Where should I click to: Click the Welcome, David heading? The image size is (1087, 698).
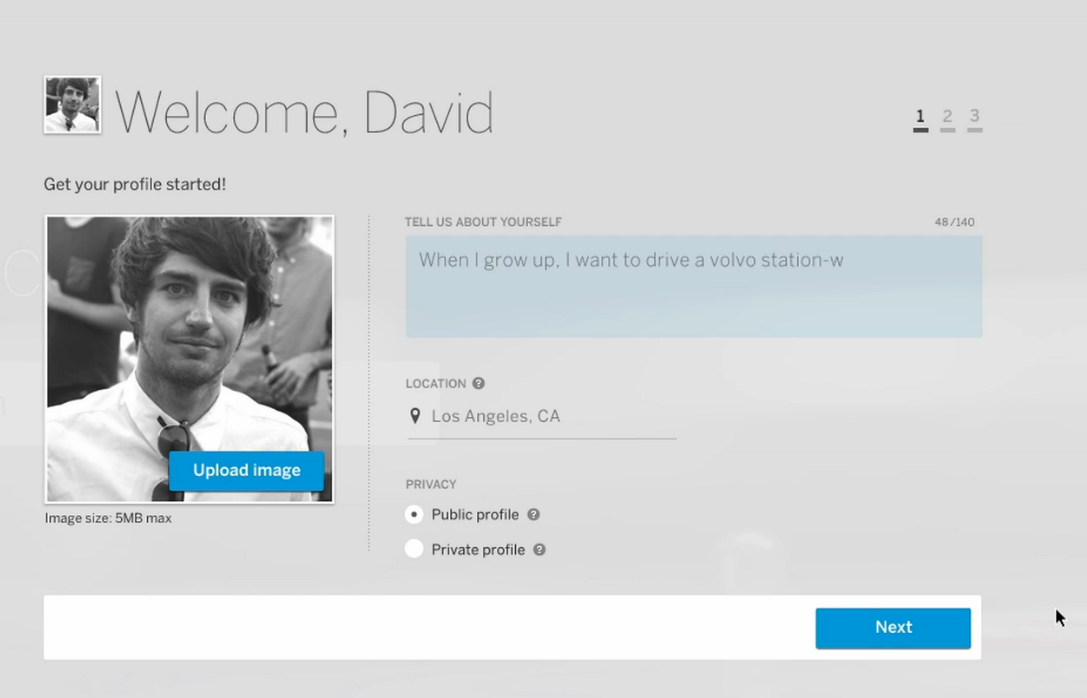(x=304, y=112)
